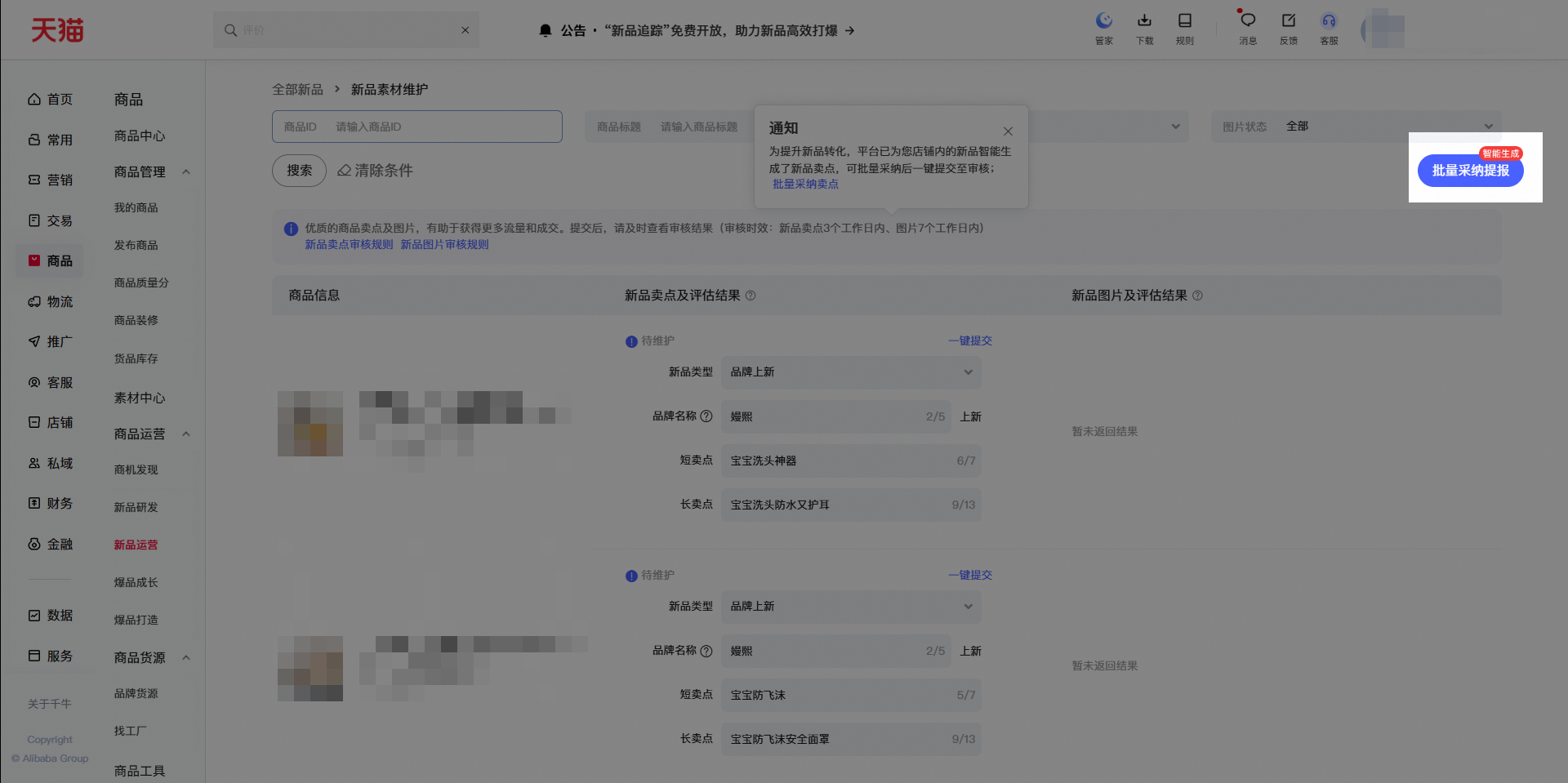Open 新品类型 dropdown for 宝宝洗头神器 item

click(x=851, y=372)
